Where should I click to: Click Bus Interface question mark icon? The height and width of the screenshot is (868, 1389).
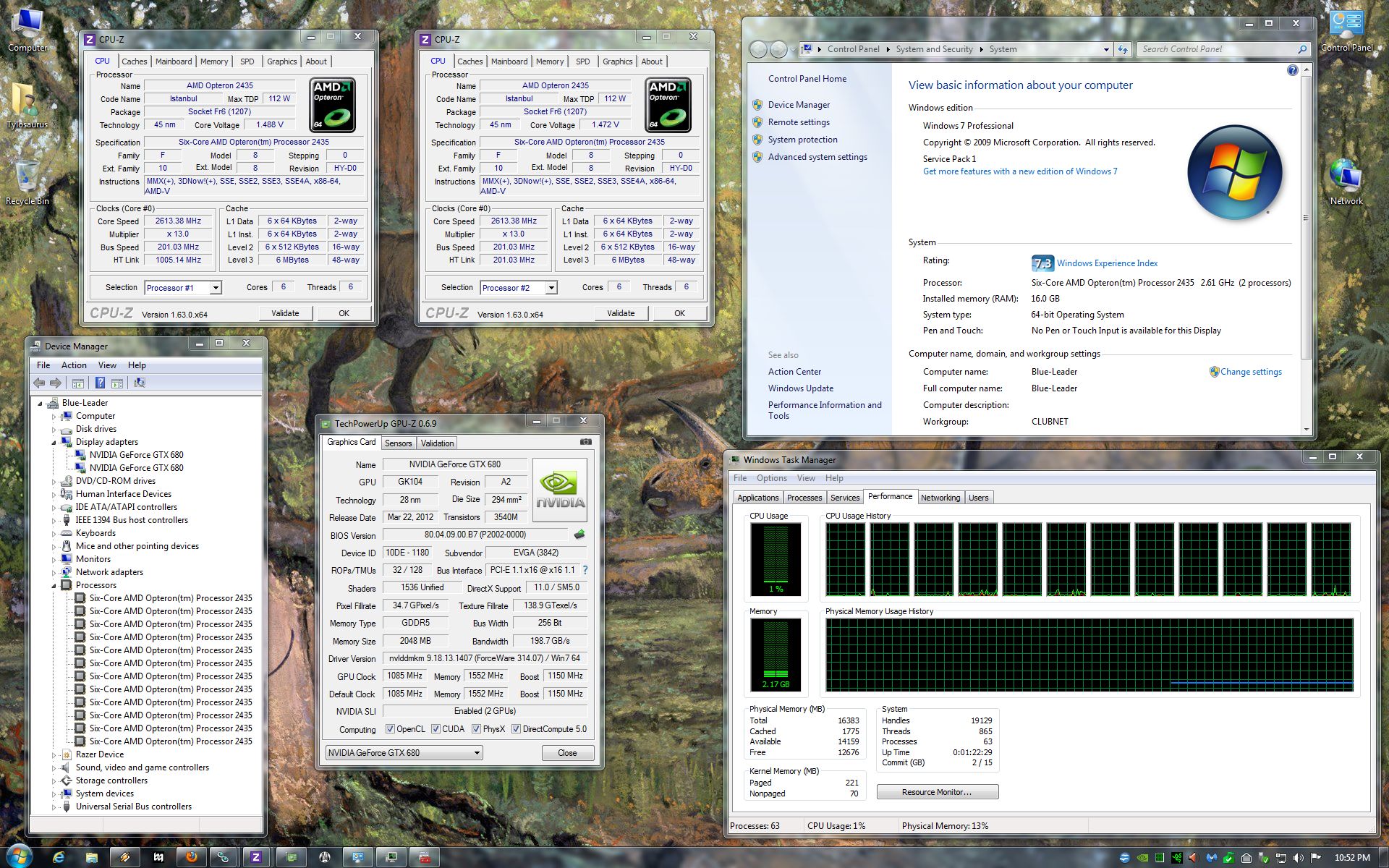(x=585, y=570)
